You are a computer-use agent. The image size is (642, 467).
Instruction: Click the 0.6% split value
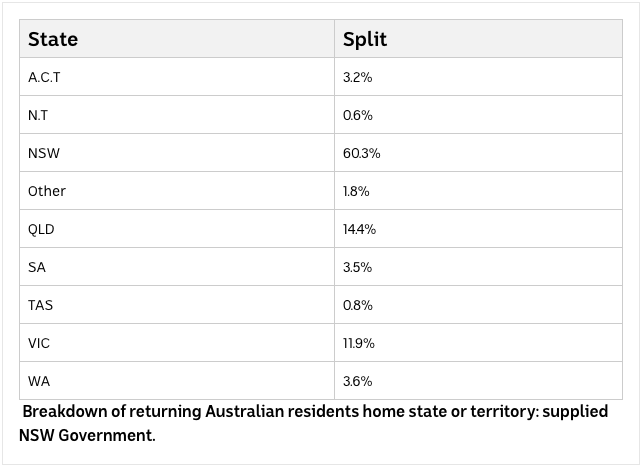click(358, 115)
